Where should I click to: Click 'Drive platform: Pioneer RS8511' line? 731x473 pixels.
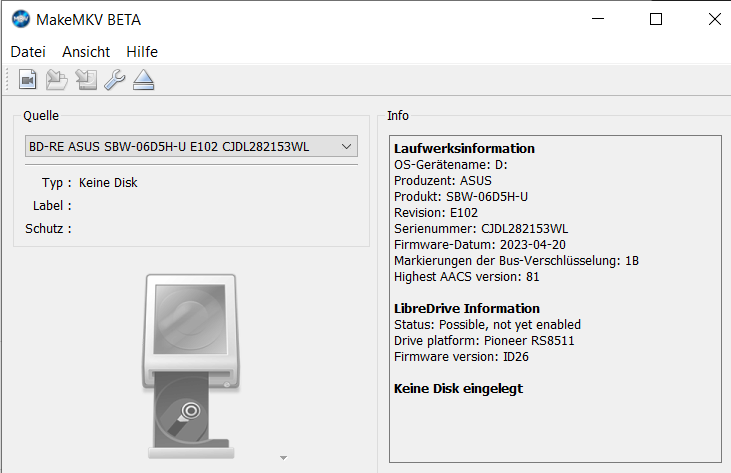tap(484, 341)
